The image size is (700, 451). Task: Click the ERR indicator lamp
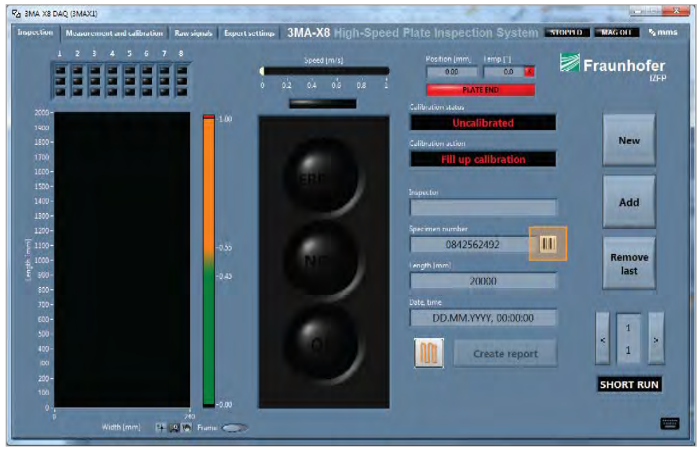coord(322,176)
